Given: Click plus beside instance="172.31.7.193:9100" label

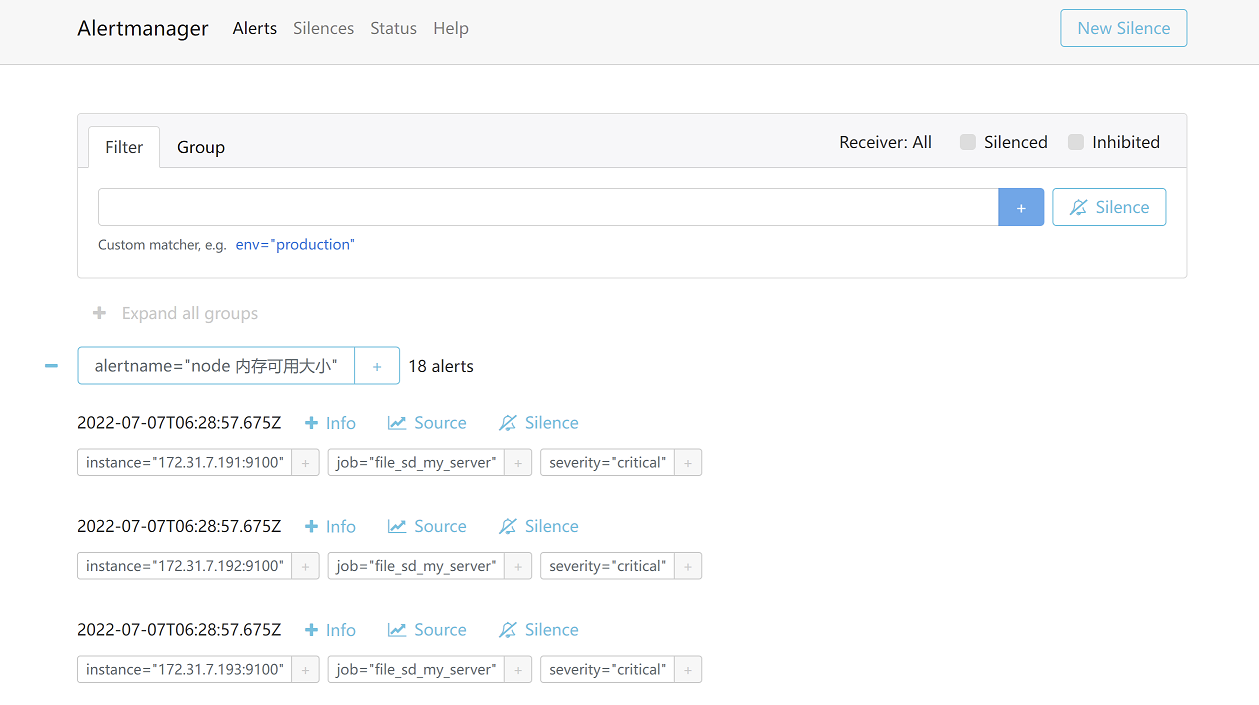Looking at the screenshot, I should coord(305,670).
